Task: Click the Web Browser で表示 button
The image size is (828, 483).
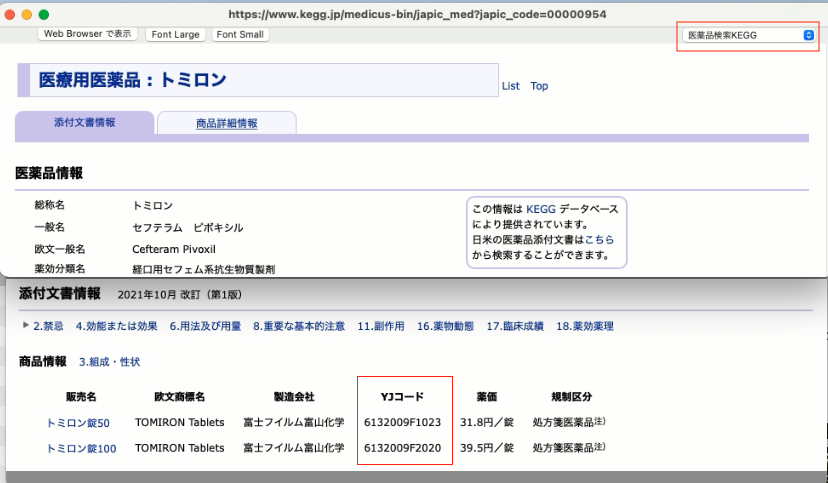Action: pyautogui.click(x=88, y=34)
